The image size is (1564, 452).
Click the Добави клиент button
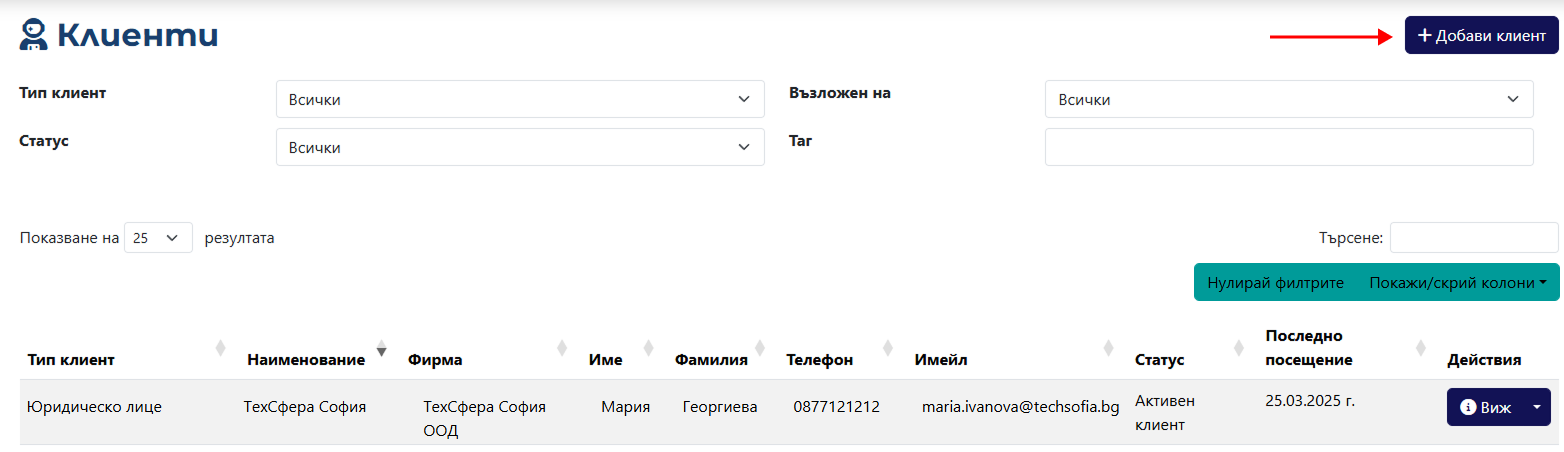(x=1482, y=35)
